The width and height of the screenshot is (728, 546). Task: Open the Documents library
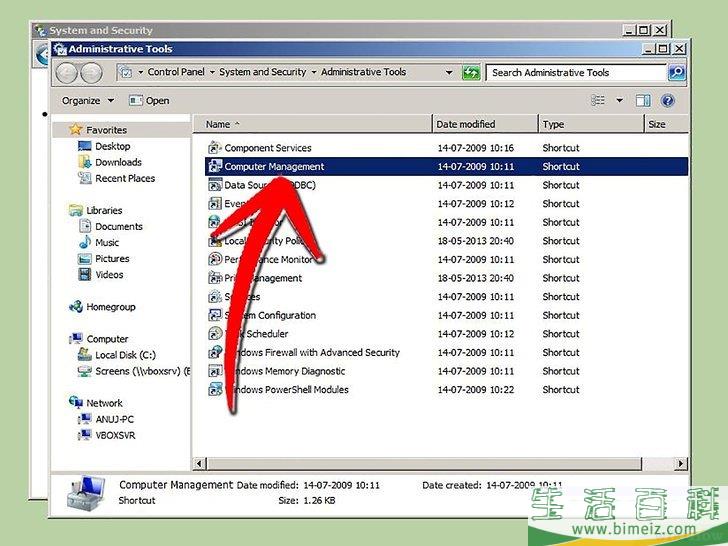[110, 227]
